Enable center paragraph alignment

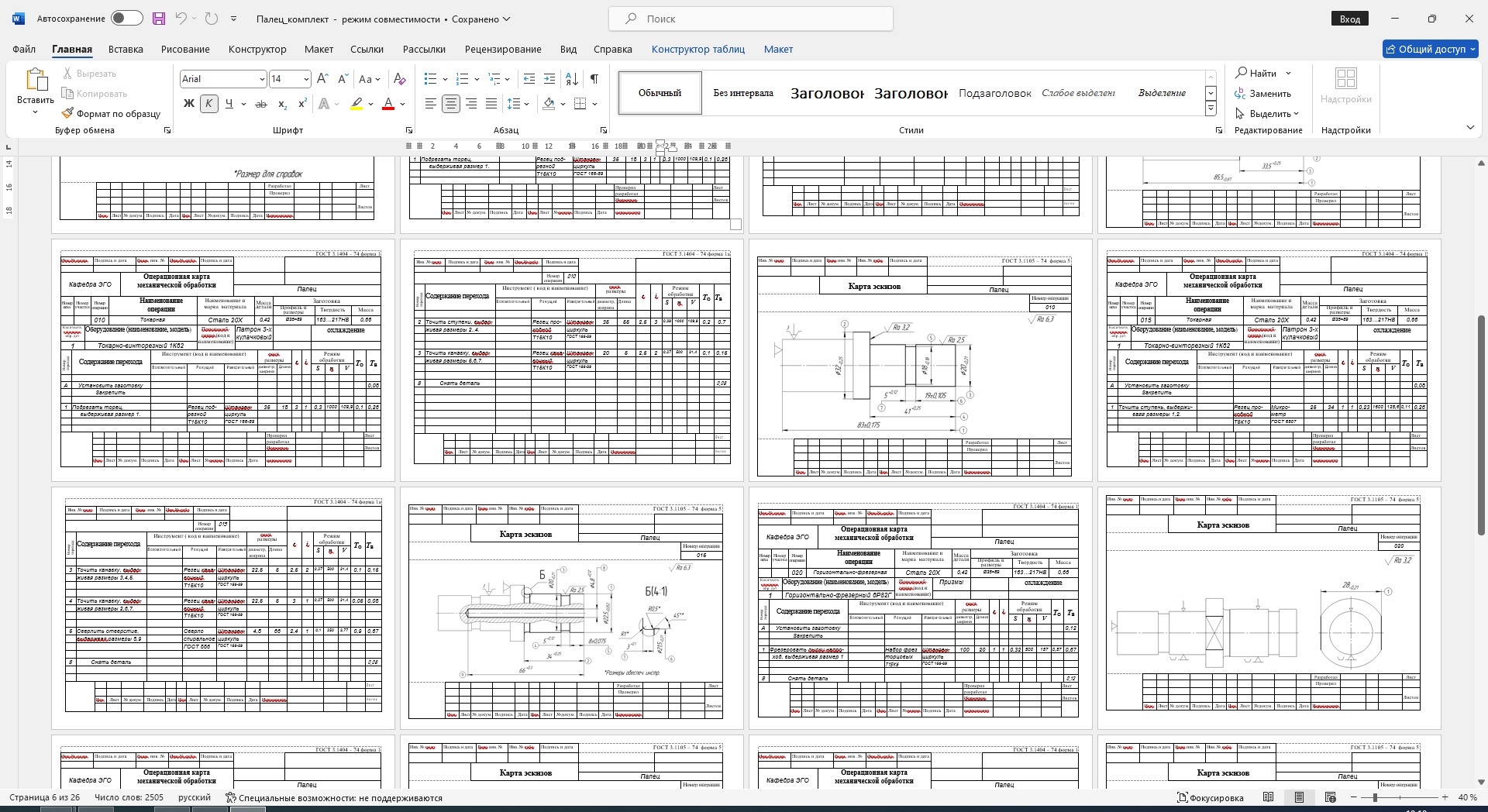coord(450,104)
